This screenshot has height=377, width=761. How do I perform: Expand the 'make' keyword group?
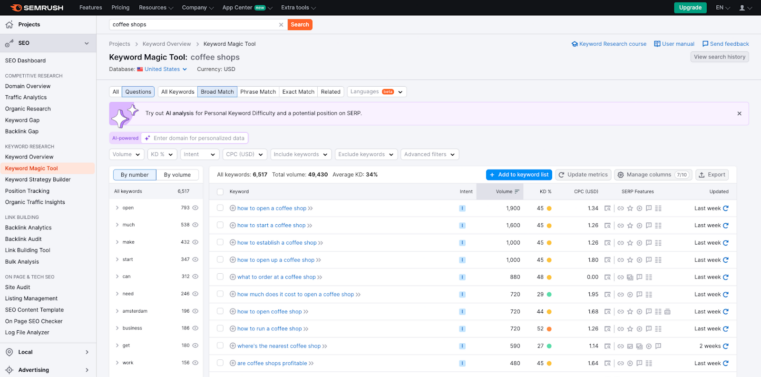coord(117,242)
